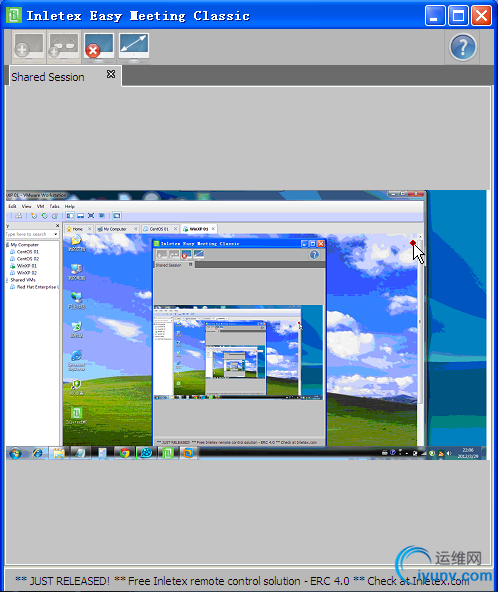Minimize the Inletex Easy Meeting Classic window
The width and height of the screenshot is (498, 592).
[435, 16]
